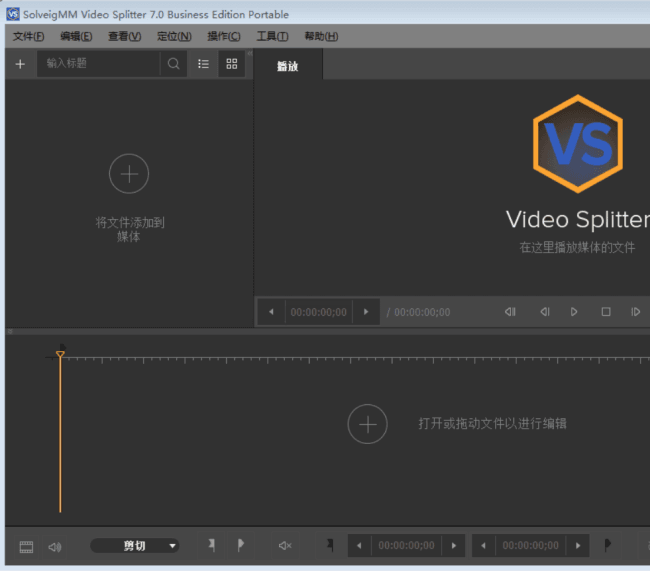
Task: Click the triangle-with-double-bar transport button left of previous-frame
Action: pos(510,312)
